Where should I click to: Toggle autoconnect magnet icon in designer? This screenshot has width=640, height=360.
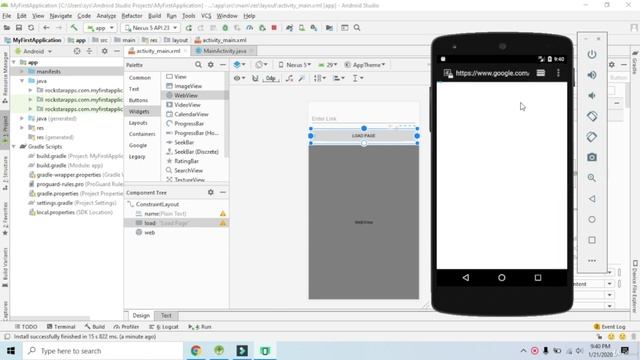255,78
